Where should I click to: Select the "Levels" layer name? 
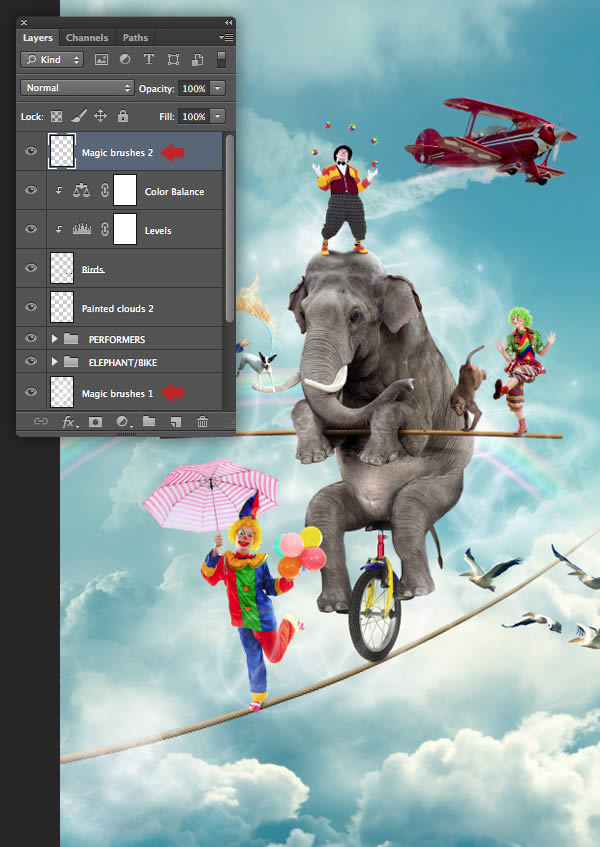click(158, 231)
